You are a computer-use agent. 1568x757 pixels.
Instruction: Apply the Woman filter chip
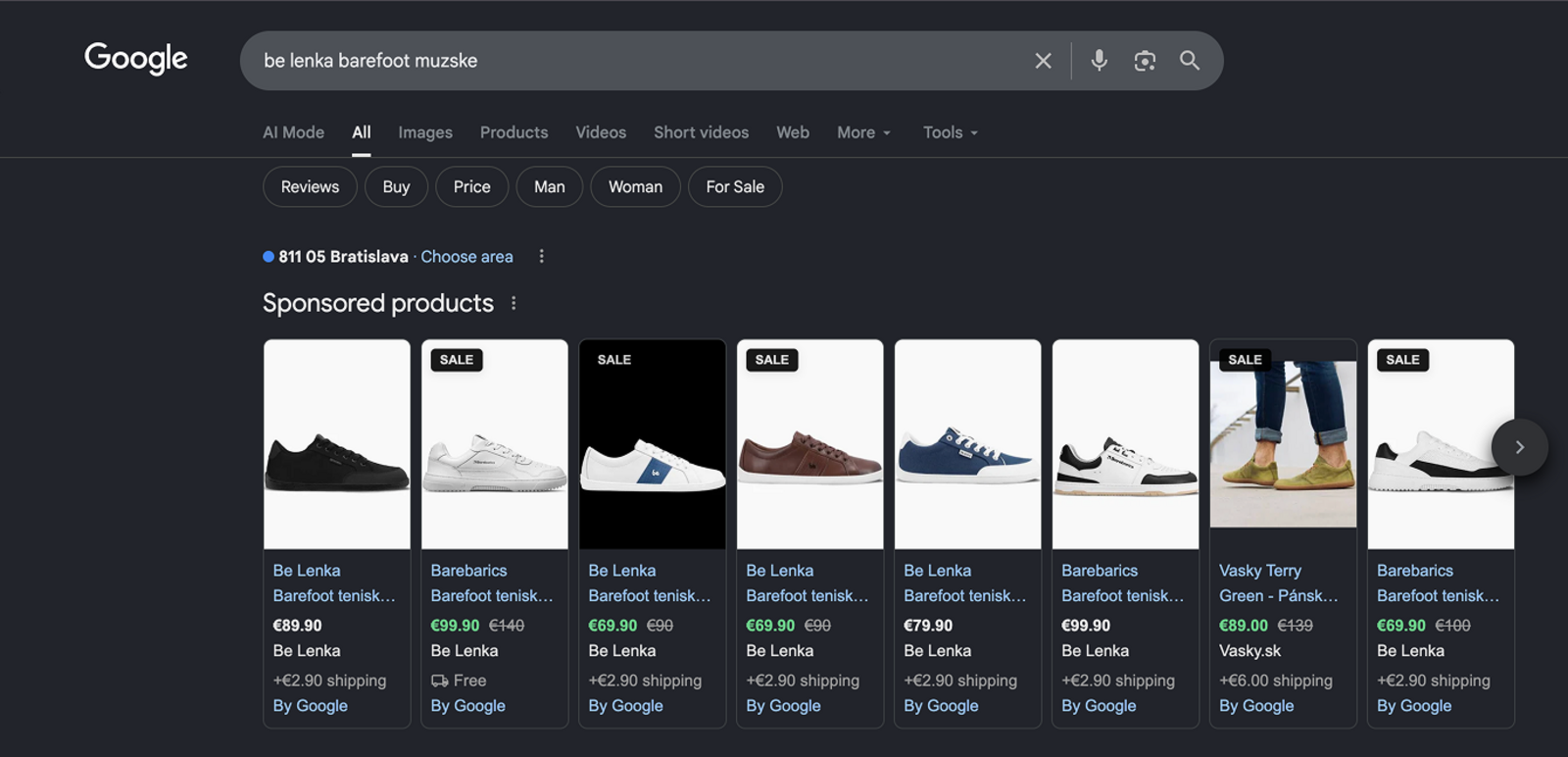click(x=635, y=186)
